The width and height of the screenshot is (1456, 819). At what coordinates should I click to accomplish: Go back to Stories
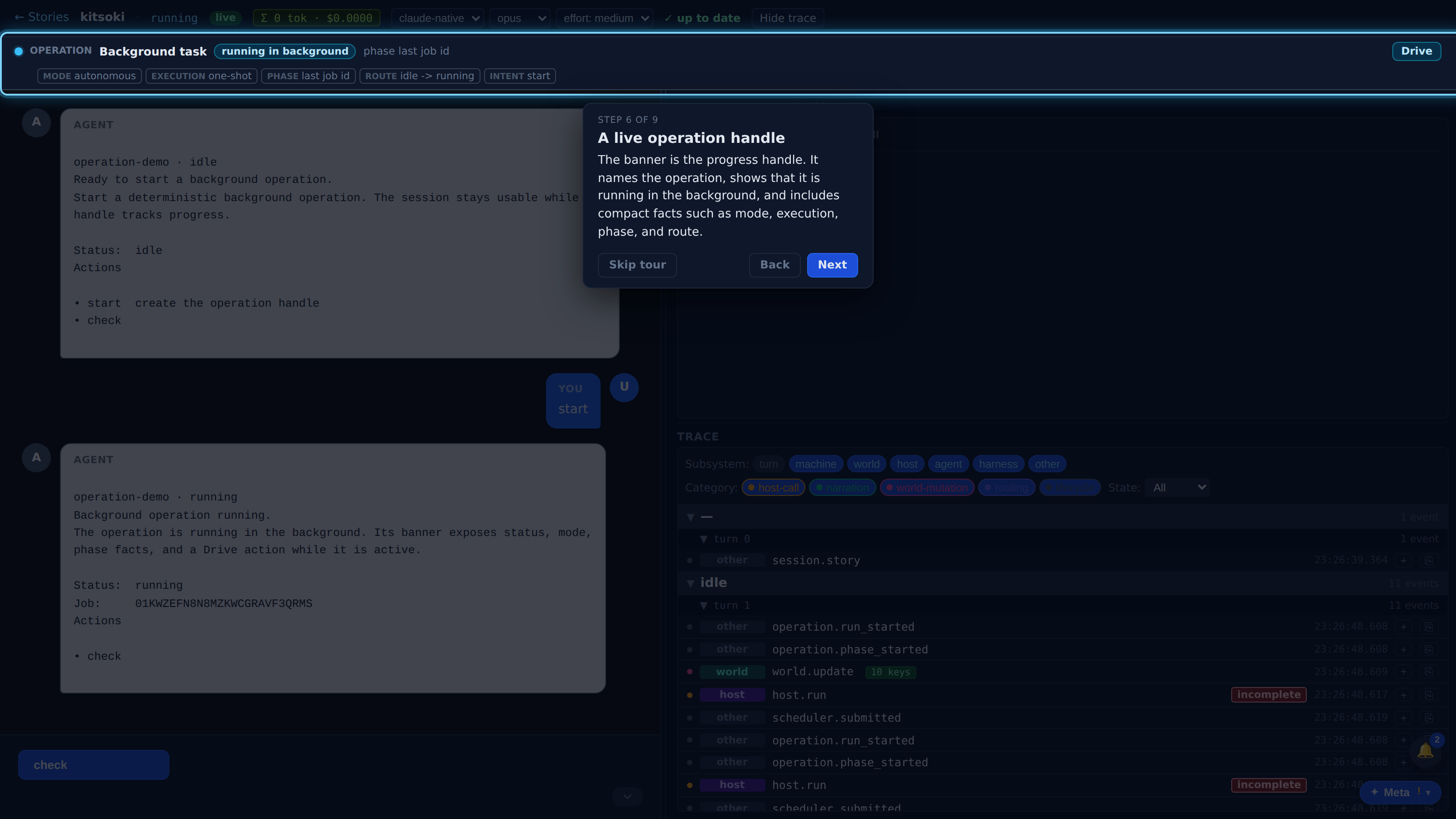tap(41, 17)
